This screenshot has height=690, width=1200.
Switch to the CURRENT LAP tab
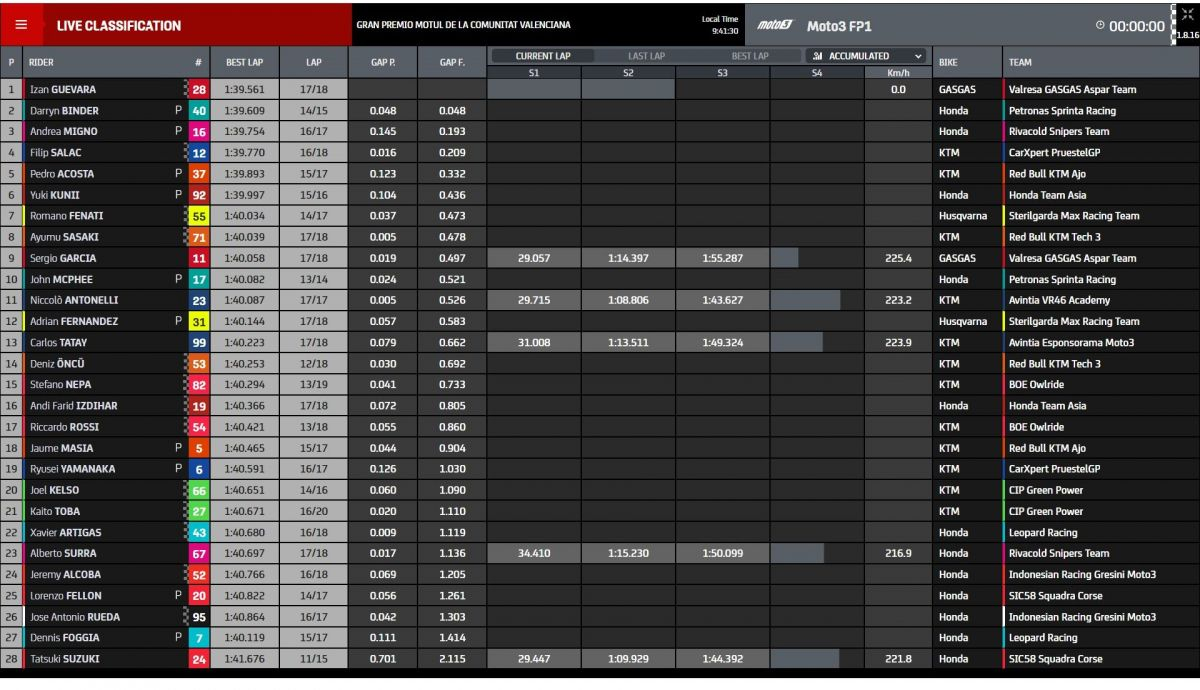(542, 56)
